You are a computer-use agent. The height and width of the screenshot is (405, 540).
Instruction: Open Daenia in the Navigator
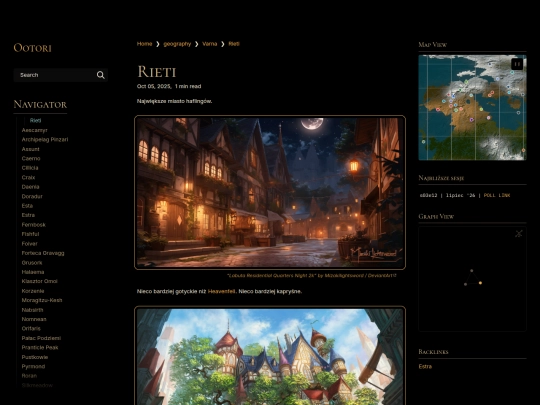(30, 187)
